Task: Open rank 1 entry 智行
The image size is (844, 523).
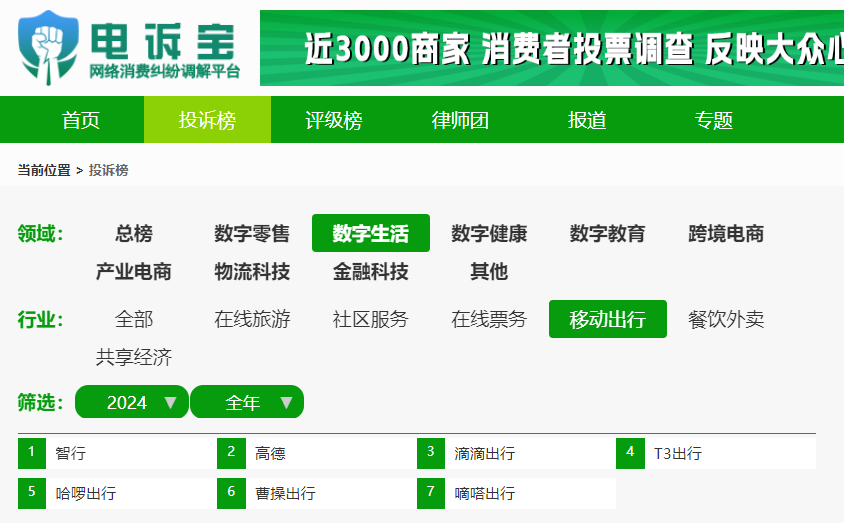Action: 117,453
